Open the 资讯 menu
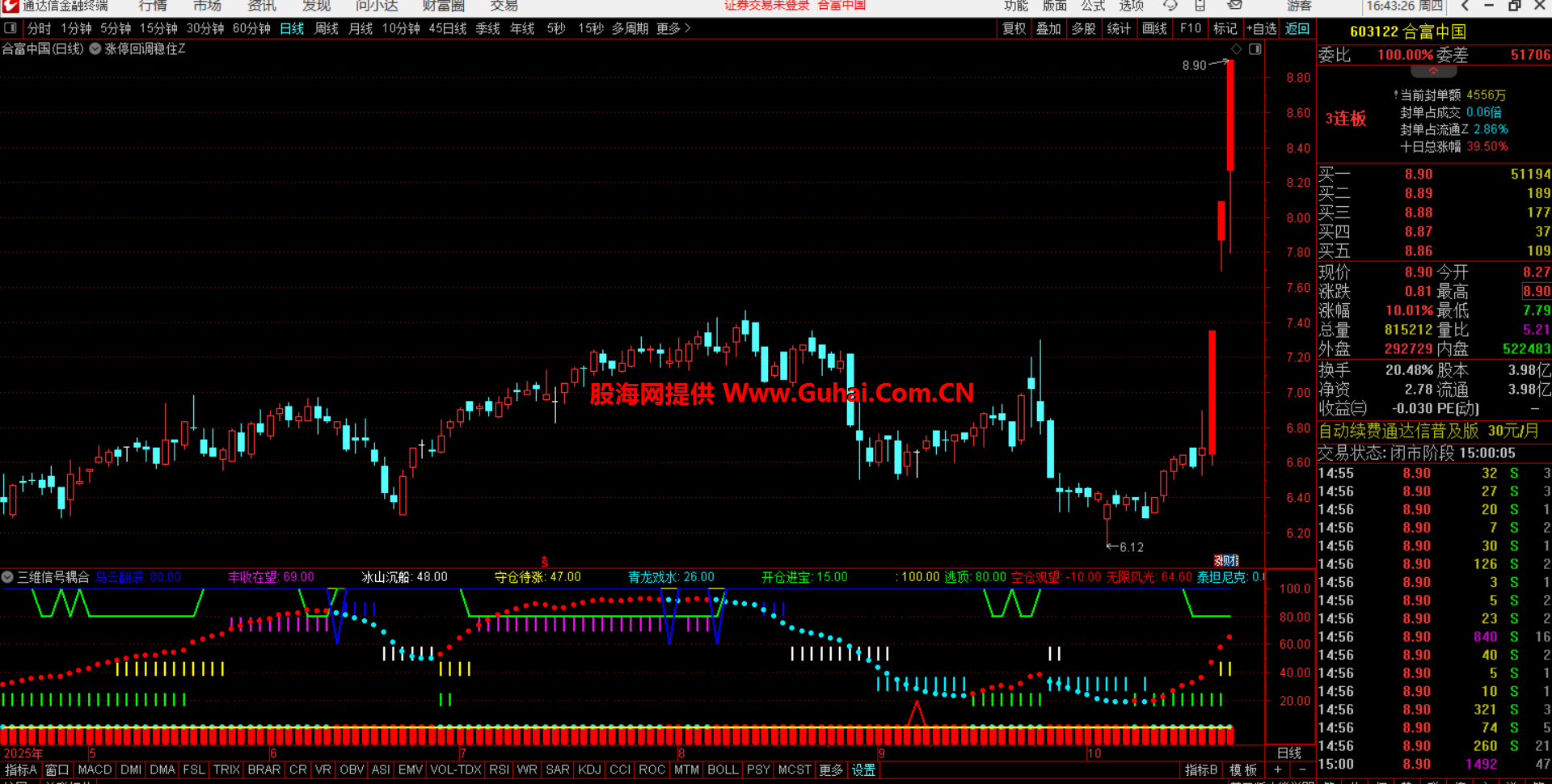 pyautogui.click(x=262, y=6)
